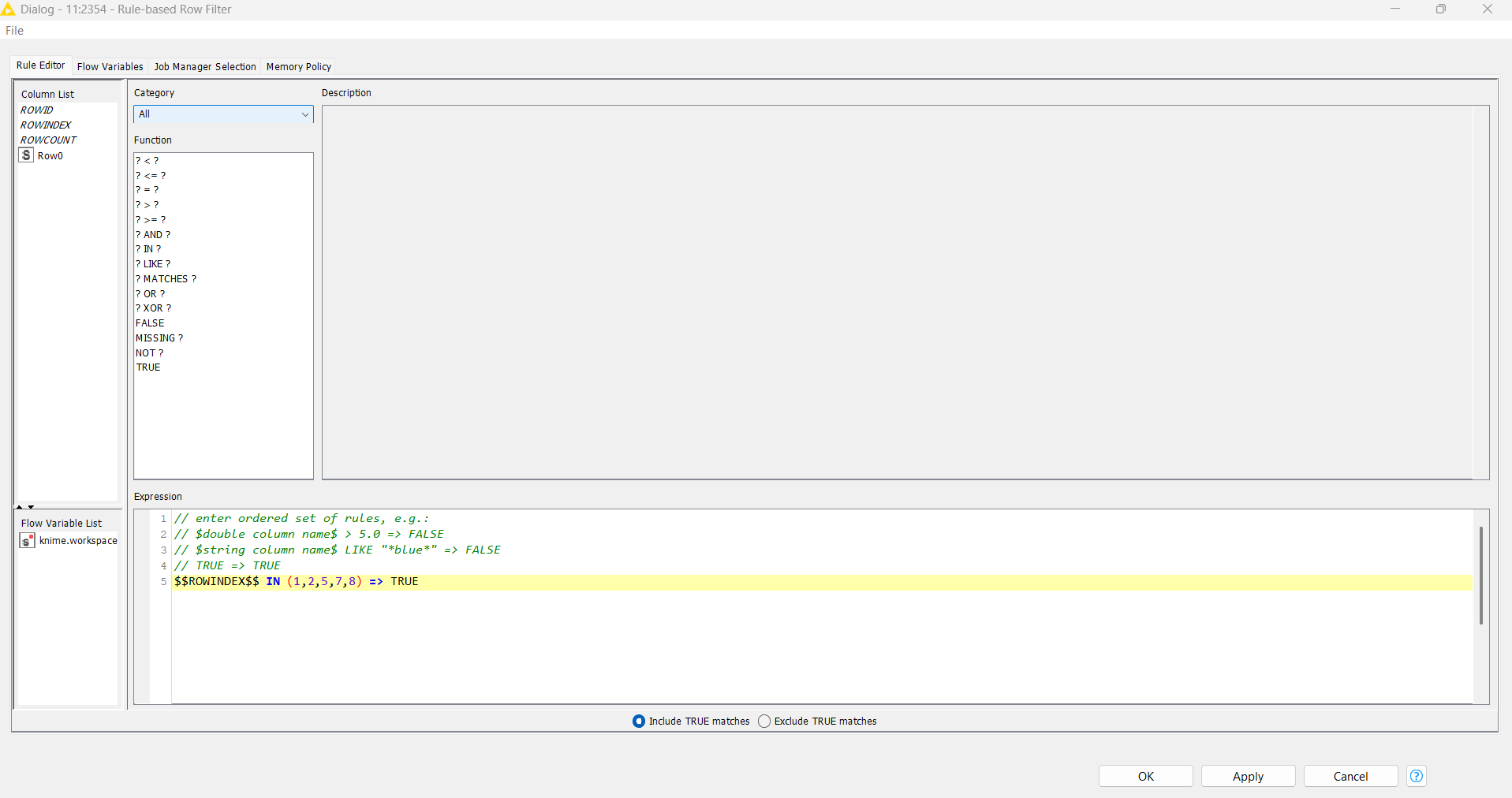
Task: Click the KNIME warning triangle title icon
Action: [x=9, y=9]
